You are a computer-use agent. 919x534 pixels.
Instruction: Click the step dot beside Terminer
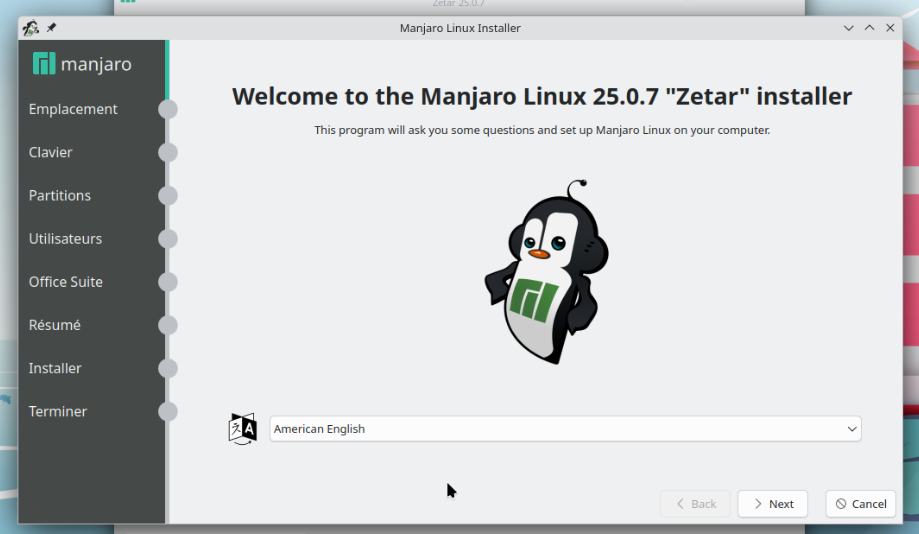click(168, 411)
